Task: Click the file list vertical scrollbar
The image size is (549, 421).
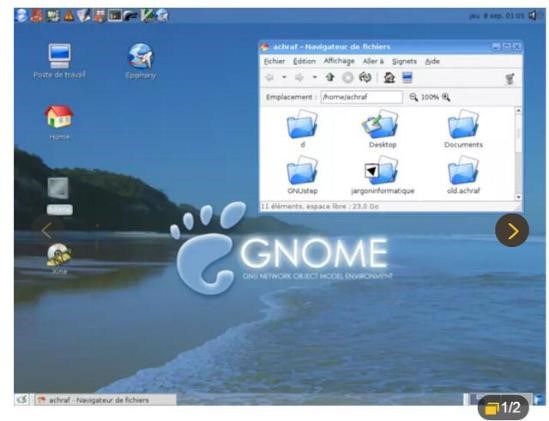Action: click(x=518, y=154)
